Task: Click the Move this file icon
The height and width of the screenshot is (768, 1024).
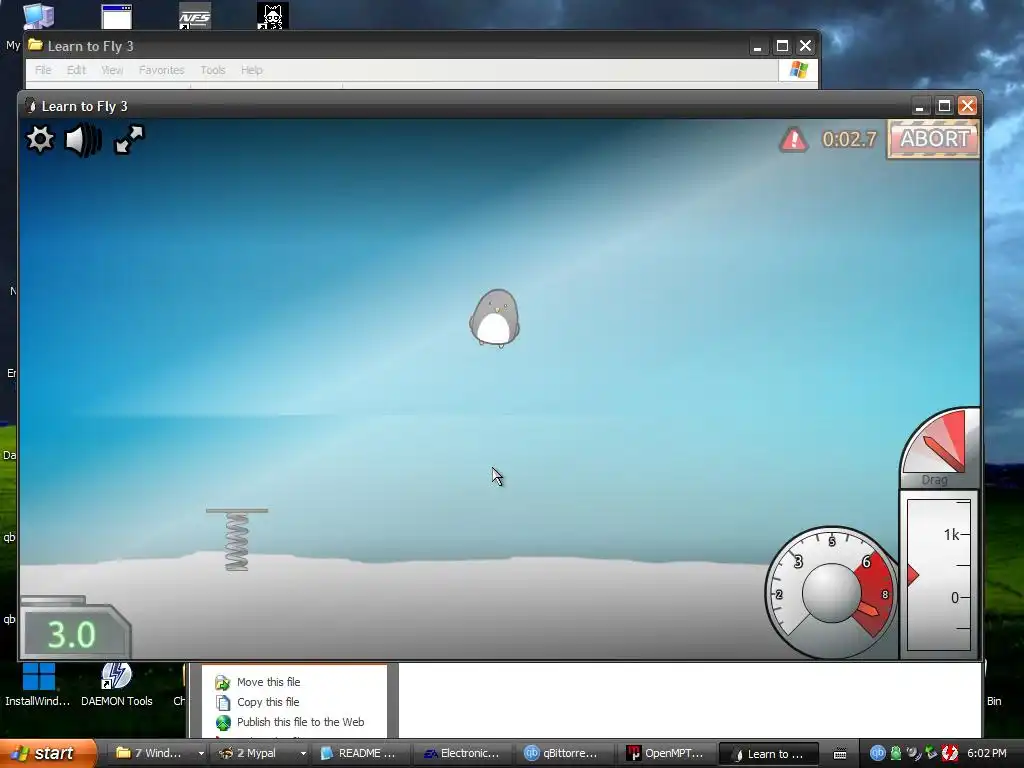Action: [x=223, y=682]
